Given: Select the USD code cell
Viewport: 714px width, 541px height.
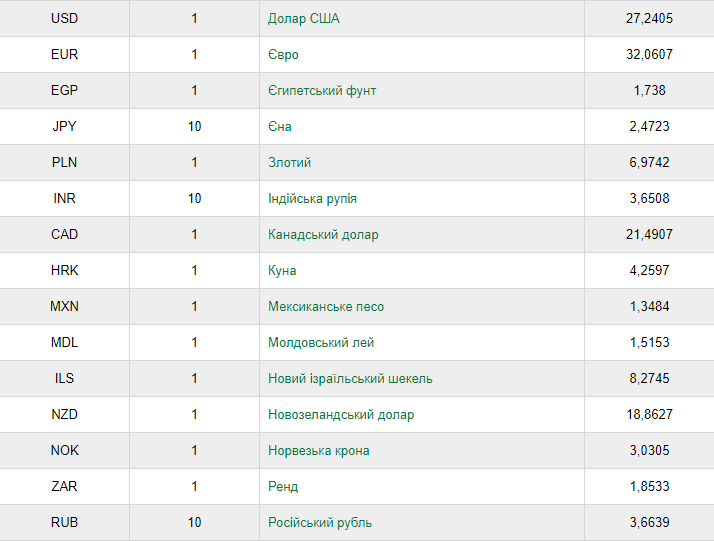Looking at the screenshot, I should (64, 19).
